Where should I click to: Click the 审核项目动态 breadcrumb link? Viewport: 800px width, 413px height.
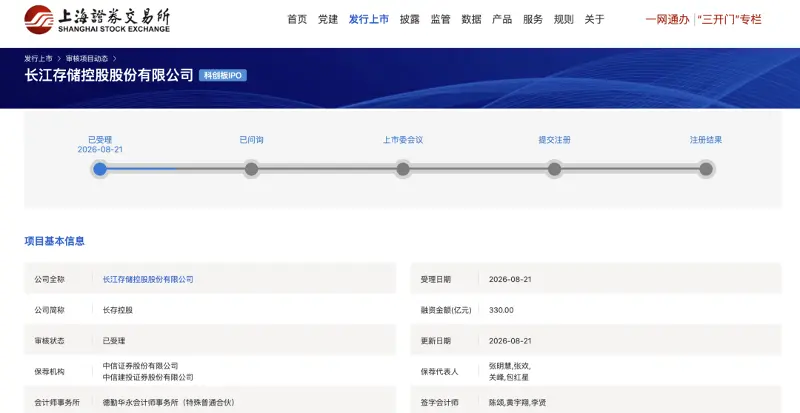click(87, 59)
